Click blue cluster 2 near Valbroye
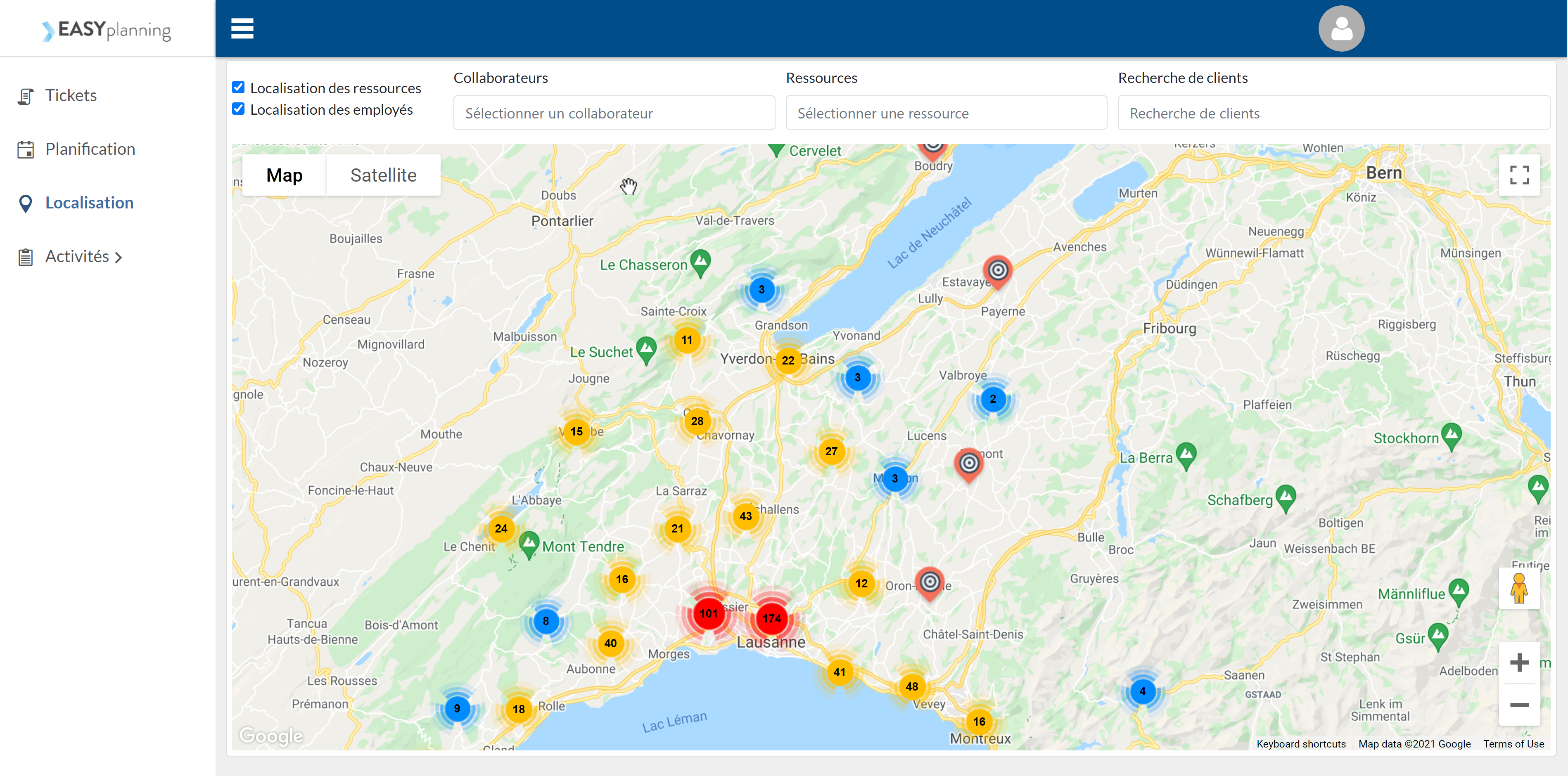Screen dimensions: 1568x776 993,399
